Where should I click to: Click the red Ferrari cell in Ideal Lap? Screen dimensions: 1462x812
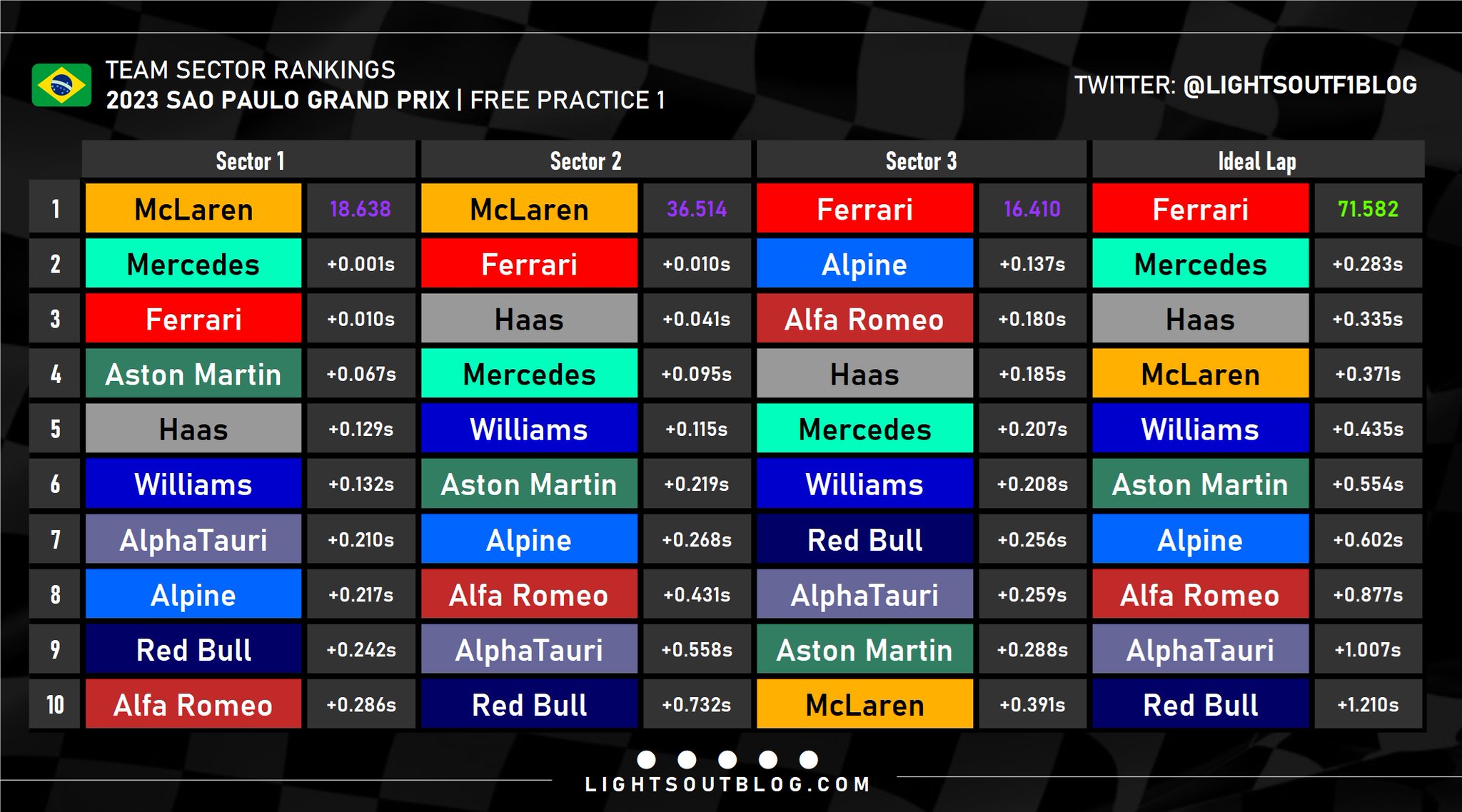pyautogui.click(x=1200, y=209)
